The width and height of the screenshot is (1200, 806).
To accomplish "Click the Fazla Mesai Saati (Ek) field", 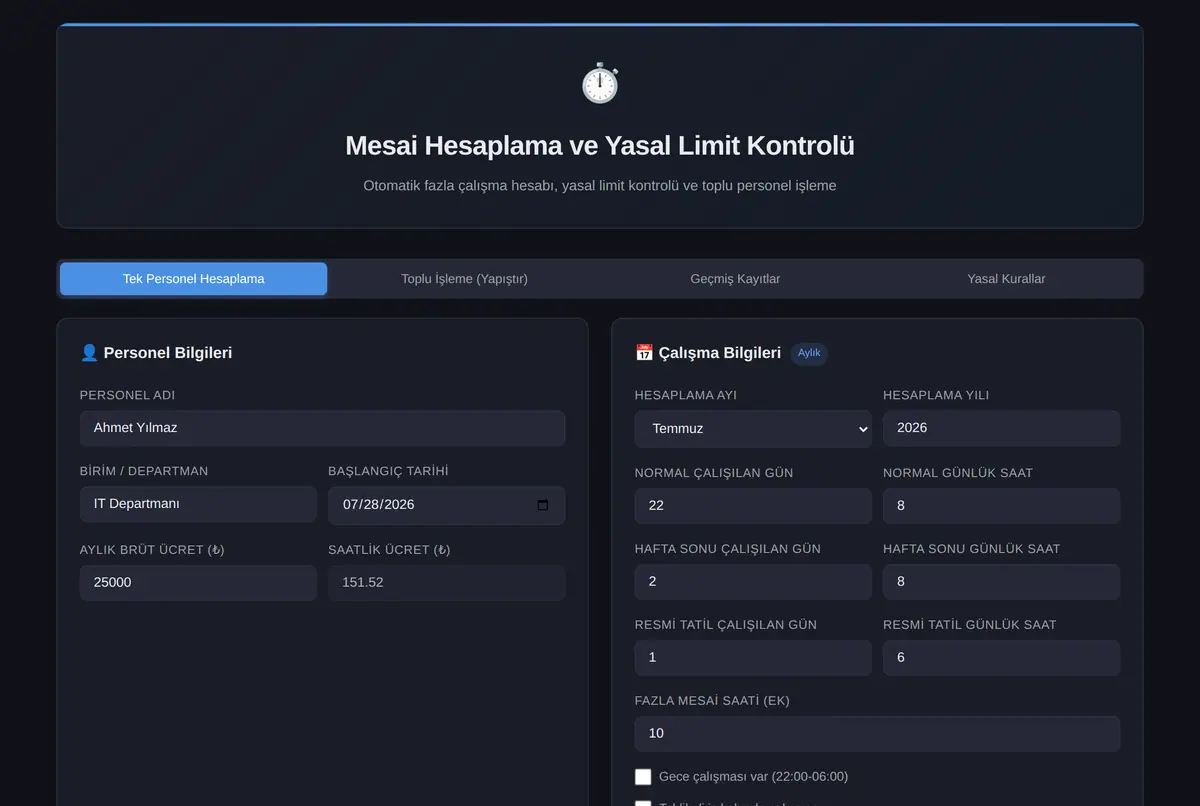I will tap(877, 734).
